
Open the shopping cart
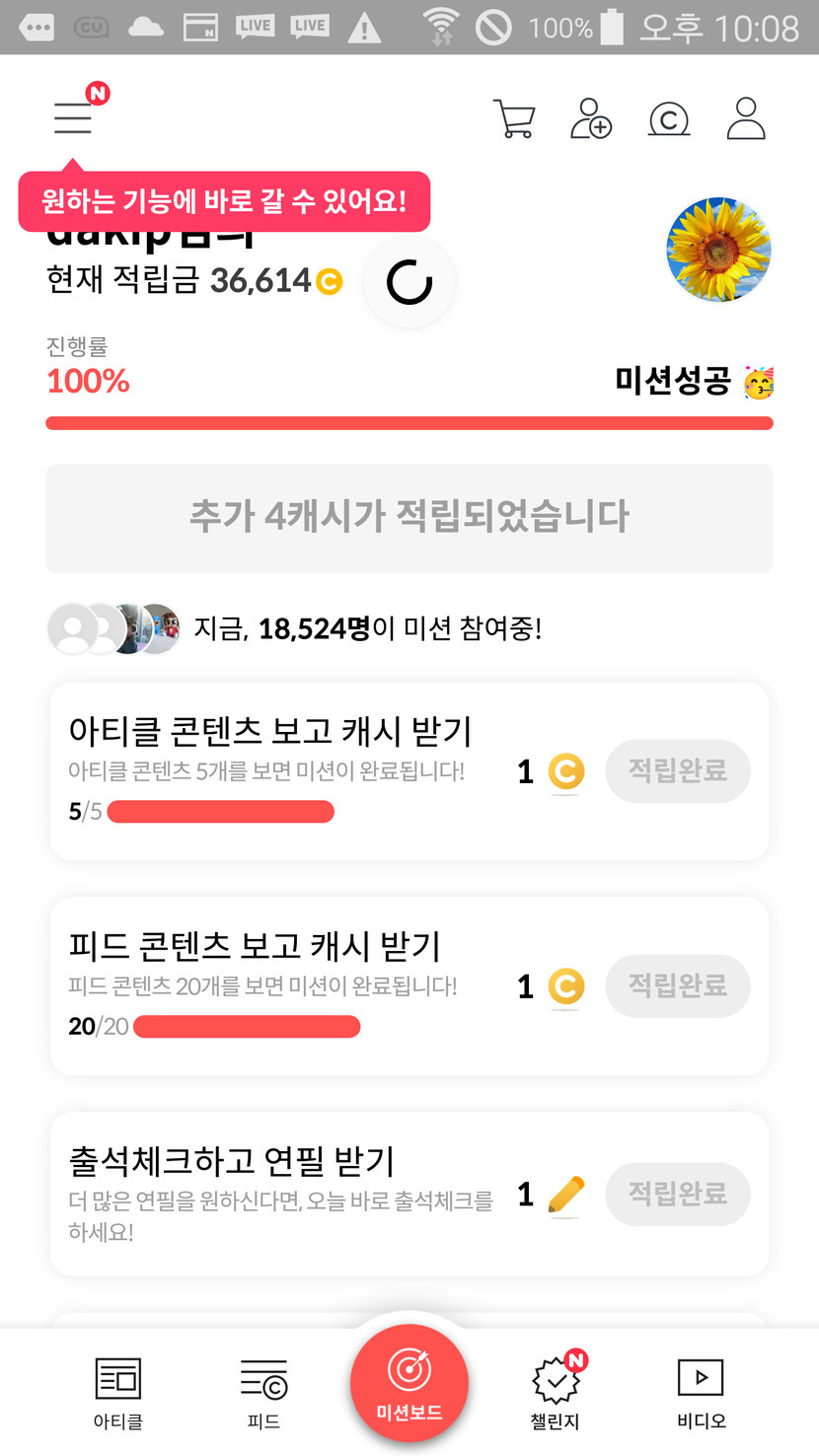[513, 119]
